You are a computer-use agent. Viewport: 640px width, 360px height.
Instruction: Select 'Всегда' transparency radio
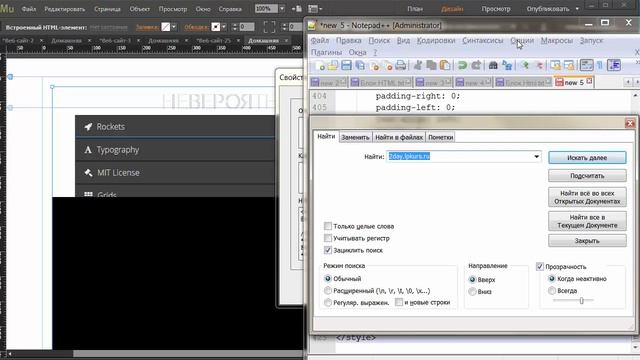pyautogui.click(x=552, y=291)
